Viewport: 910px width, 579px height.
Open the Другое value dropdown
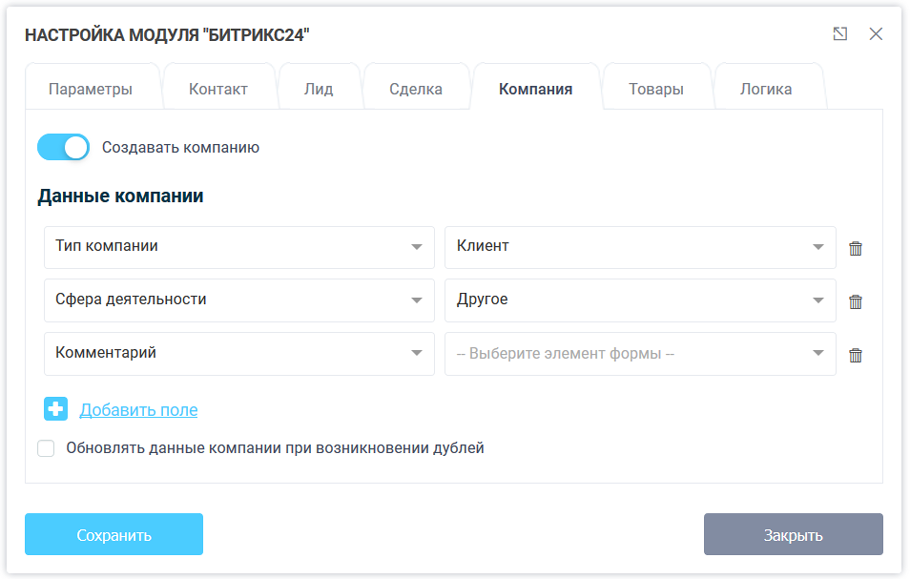(639, 300)
